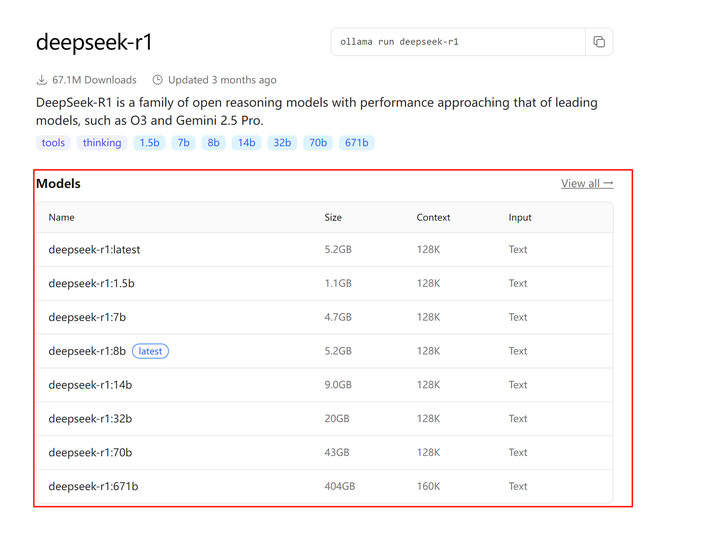Select the 1.5b size tag
This screenshot has width=720, height=542.
pos(149,143)
